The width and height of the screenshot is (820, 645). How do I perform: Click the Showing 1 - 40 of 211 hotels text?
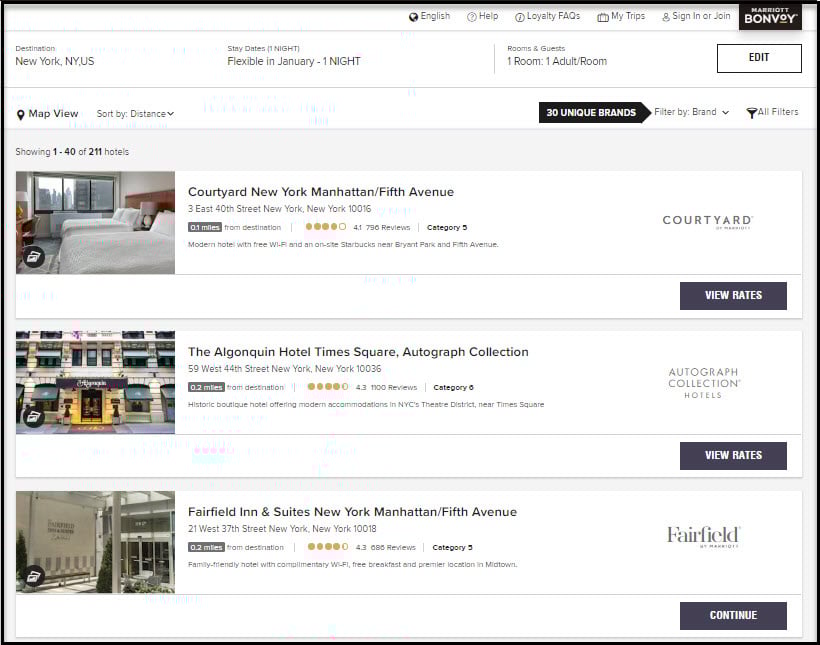72,152
